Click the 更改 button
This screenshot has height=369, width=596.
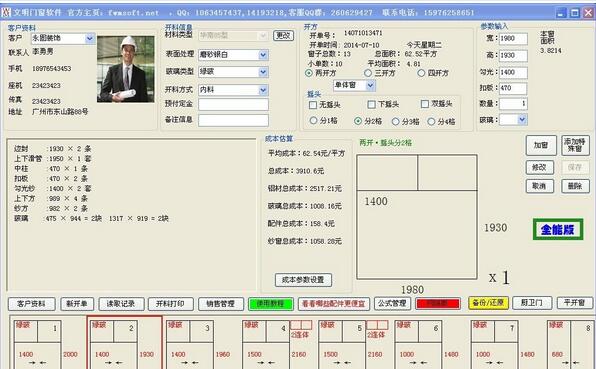click(283, 36)
